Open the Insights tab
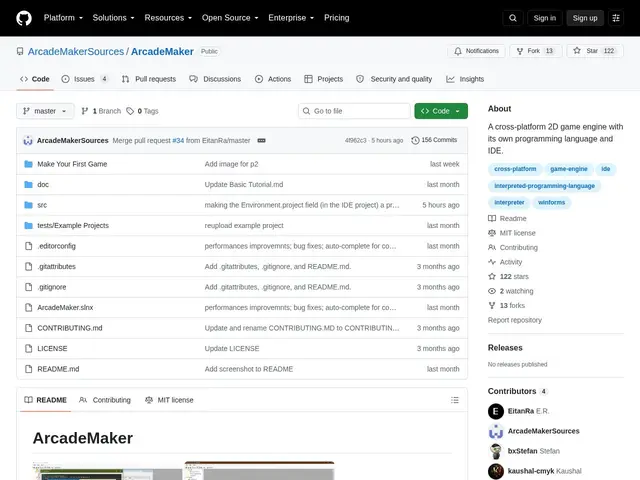The width and height of the screenshot is (640, 480). 465,79
